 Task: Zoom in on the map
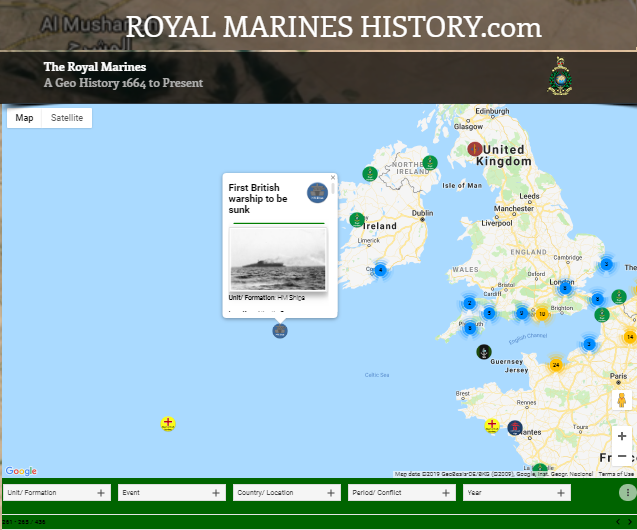(x=622, y=436)
